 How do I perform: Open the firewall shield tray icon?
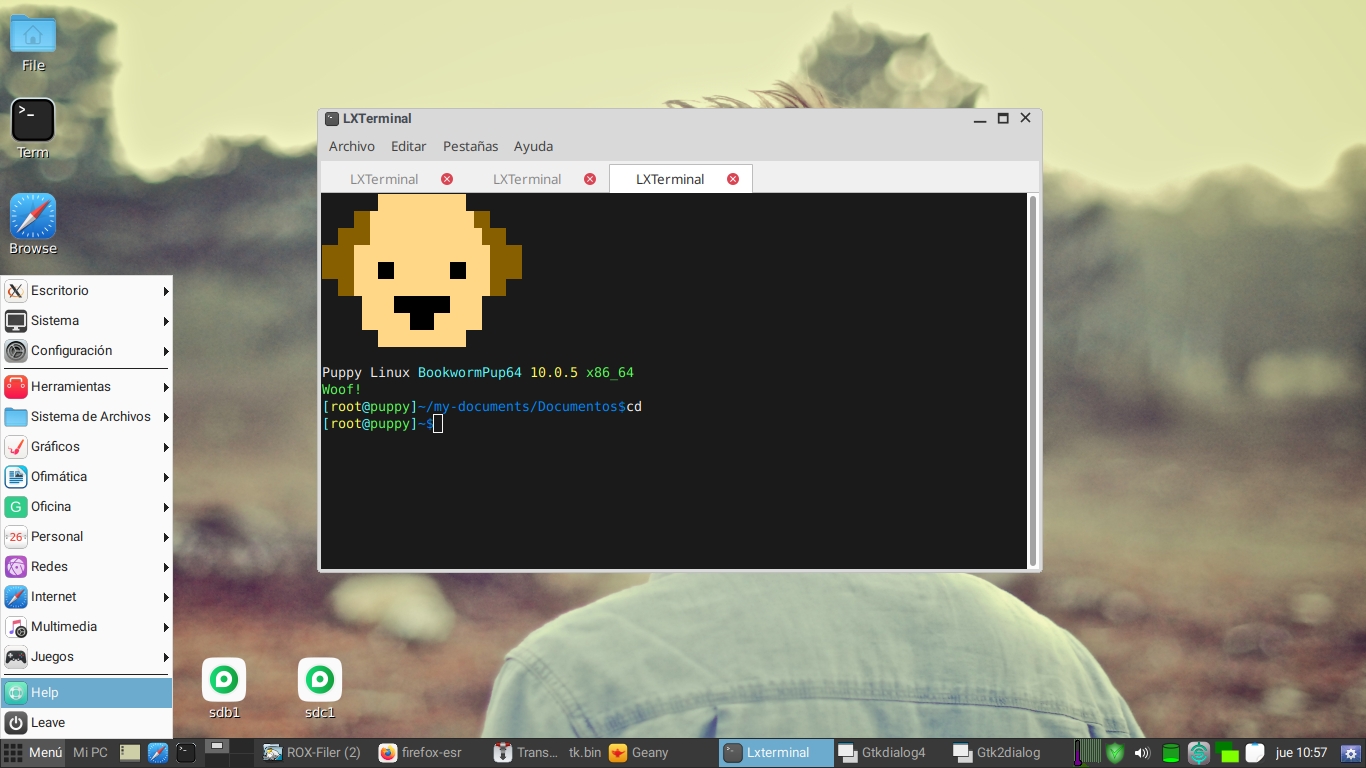pyautogui.click(x=1115, y=753)
